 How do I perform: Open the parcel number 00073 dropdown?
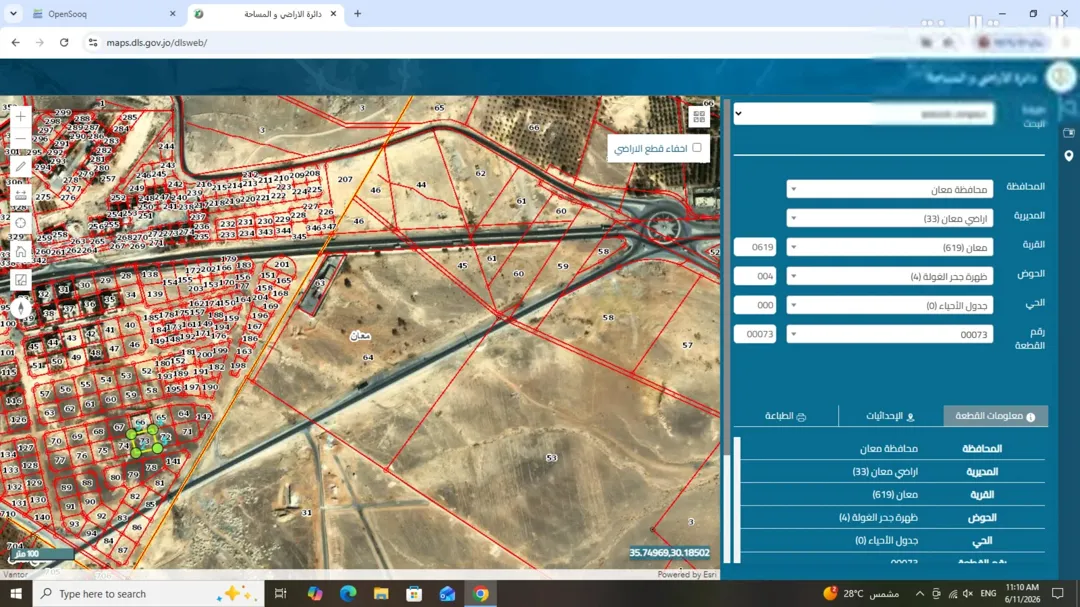[x=889, y=334]
